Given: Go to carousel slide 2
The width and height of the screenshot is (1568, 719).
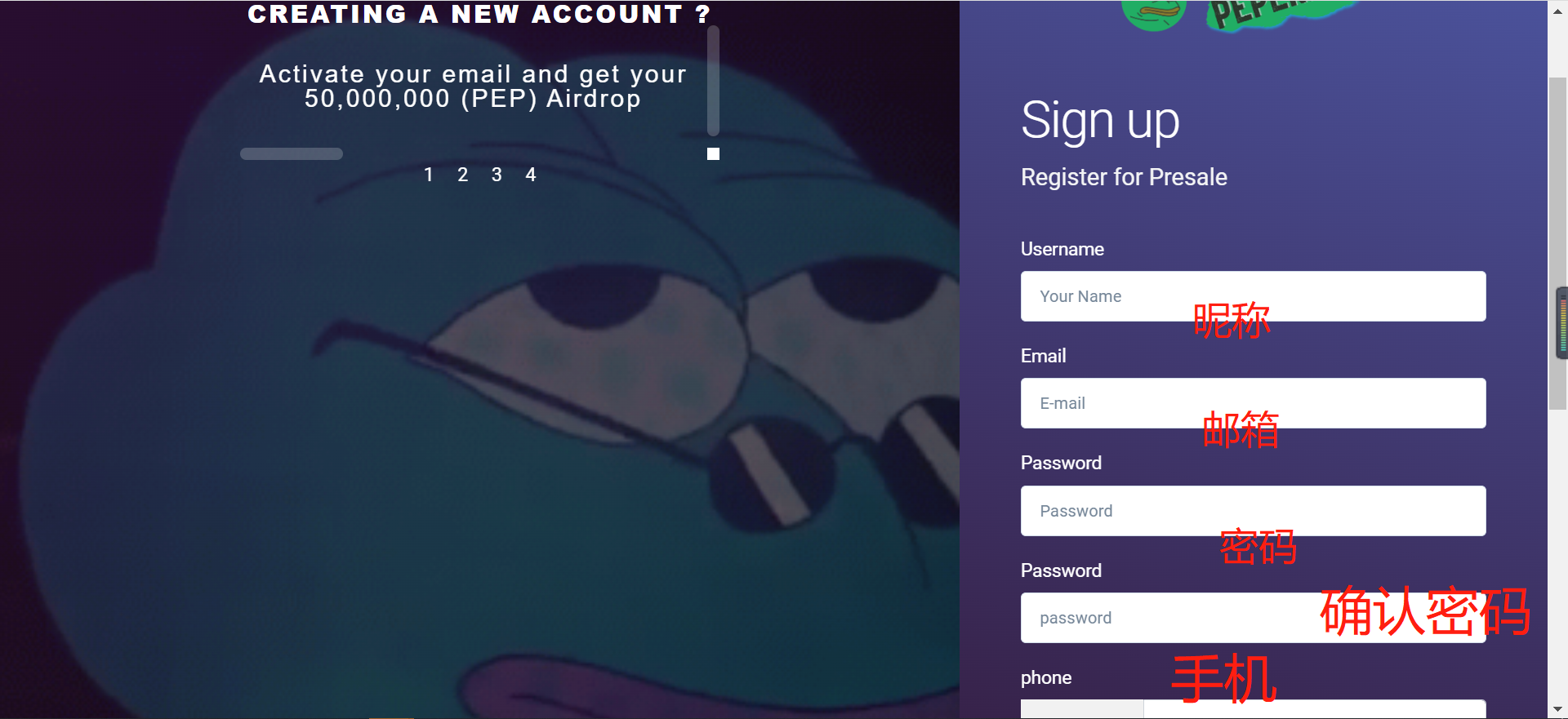Looking at the screenshot, I should 463,175.
